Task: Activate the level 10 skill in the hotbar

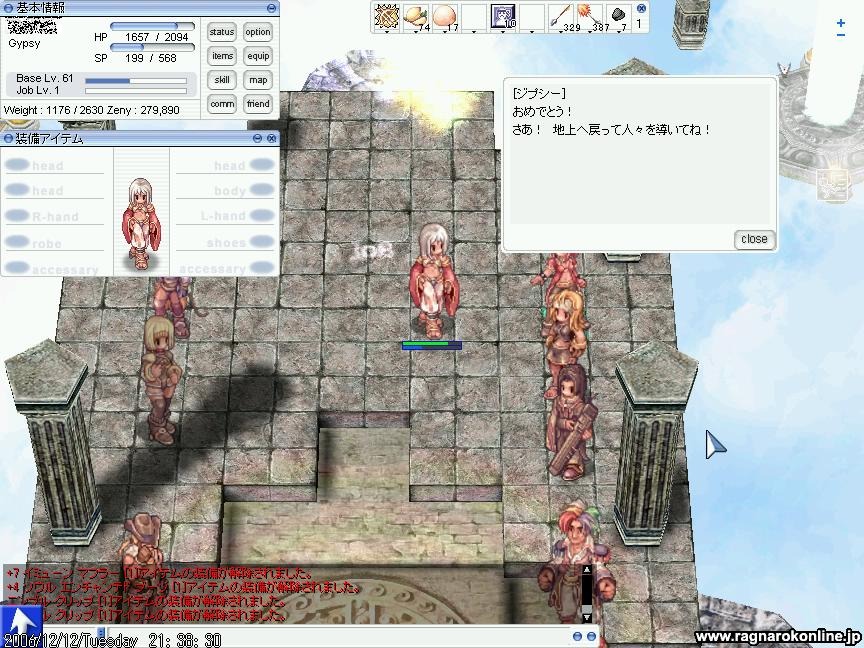Action: [x=503, y=15]
